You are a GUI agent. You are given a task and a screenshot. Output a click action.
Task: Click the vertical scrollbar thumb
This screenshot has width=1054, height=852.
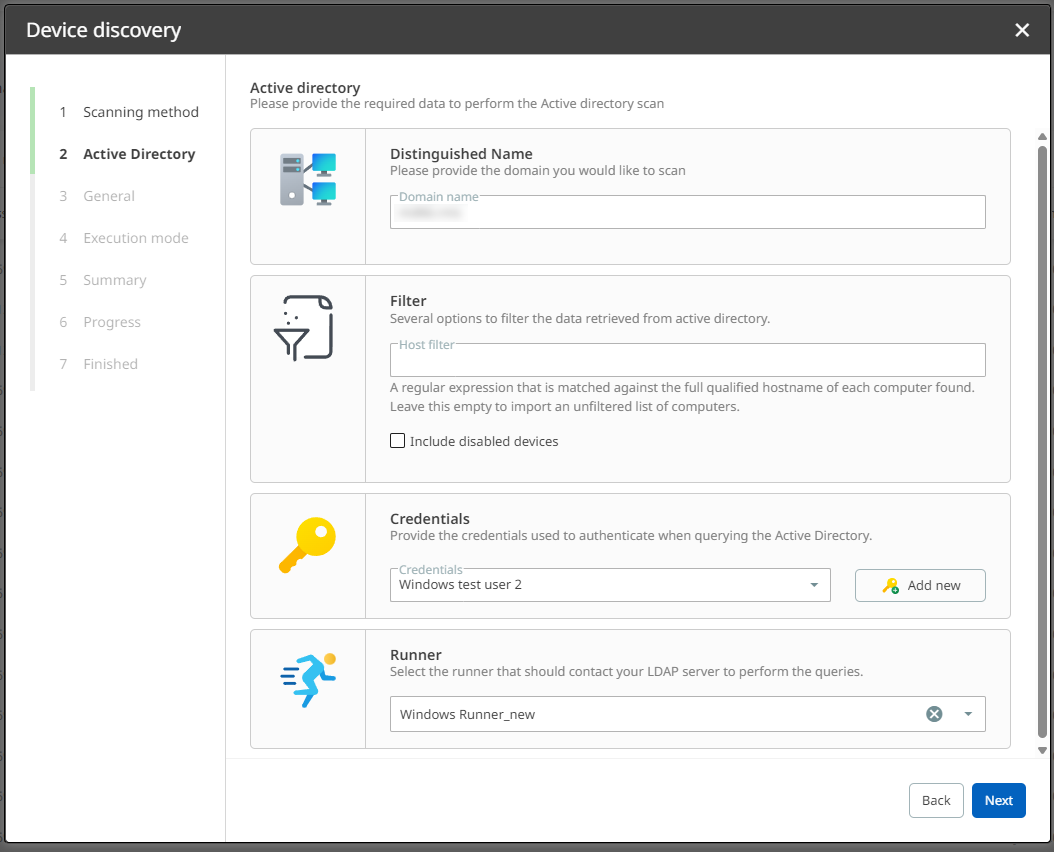[x=1042, y=440]
